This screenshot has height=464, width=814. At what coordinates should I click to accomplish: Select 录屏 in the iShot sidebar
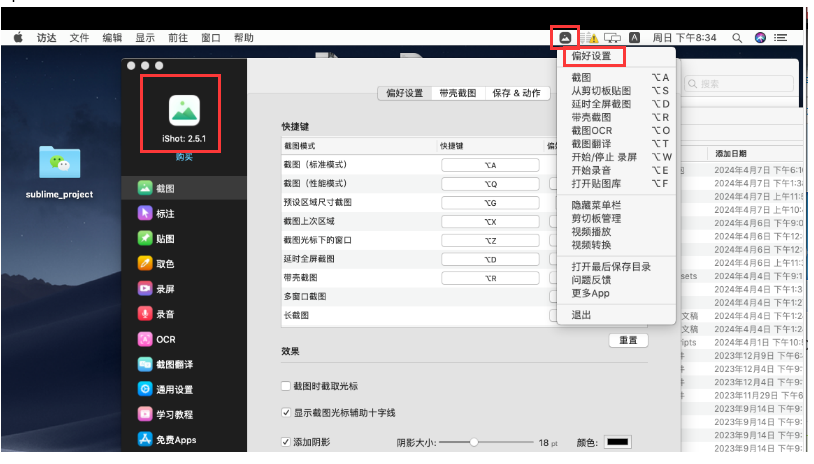(x=184, y=289)
